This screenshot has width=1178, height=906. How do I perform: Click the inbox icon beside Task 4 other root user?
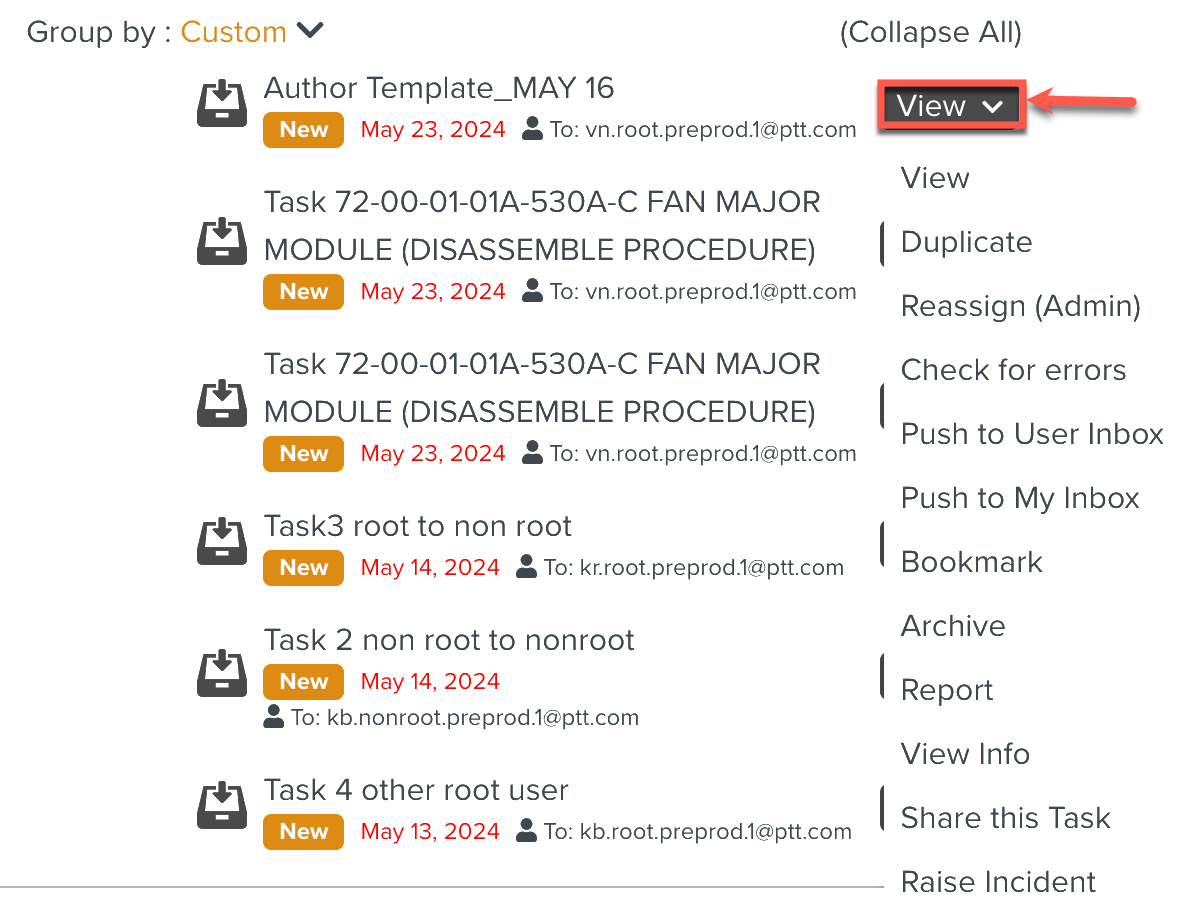point(221,805)
